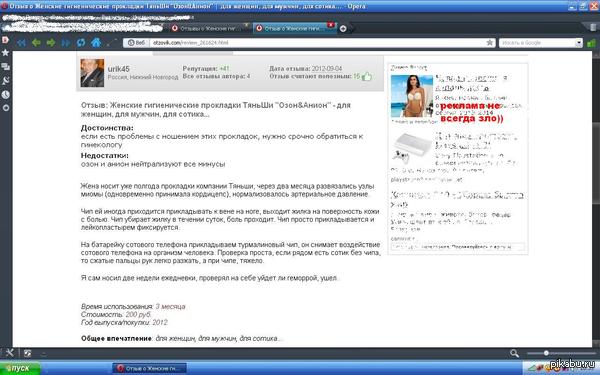Click the green thumbs-up helpful button
The image size is (600, 375).
[367, 76]
